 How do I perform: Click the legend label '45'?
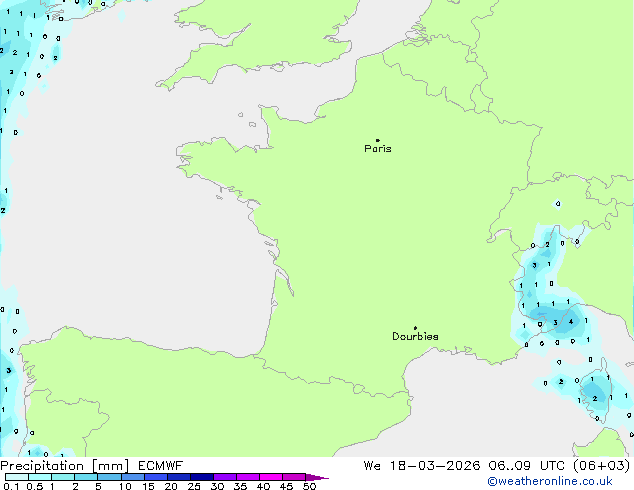286,486
